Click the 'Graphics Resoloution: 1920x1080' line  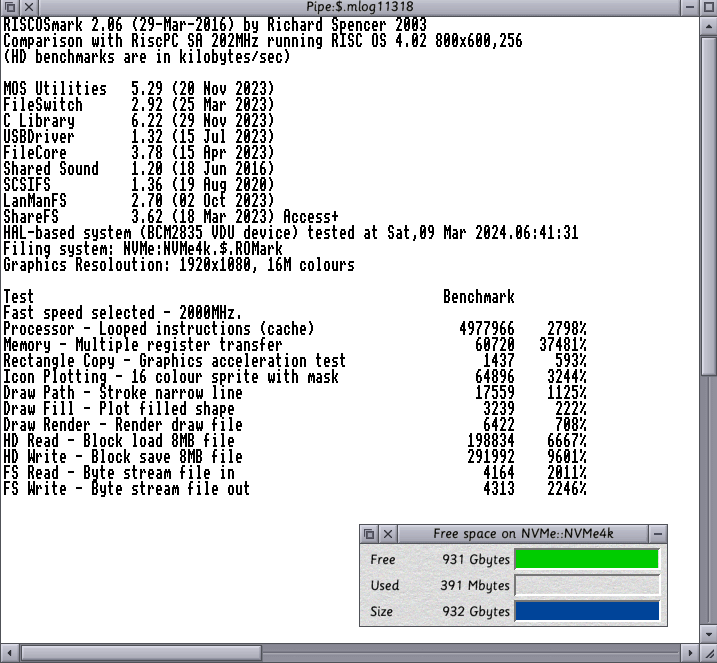pos(179,265)
